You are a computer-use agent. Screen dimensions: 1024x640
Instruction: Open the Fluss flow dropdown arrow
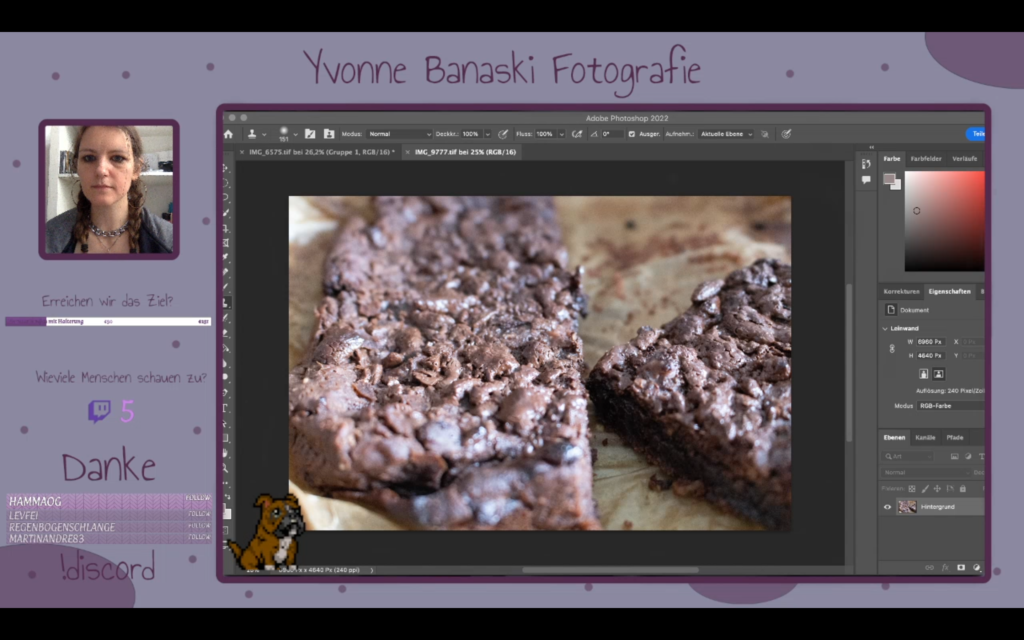[561, 134]
